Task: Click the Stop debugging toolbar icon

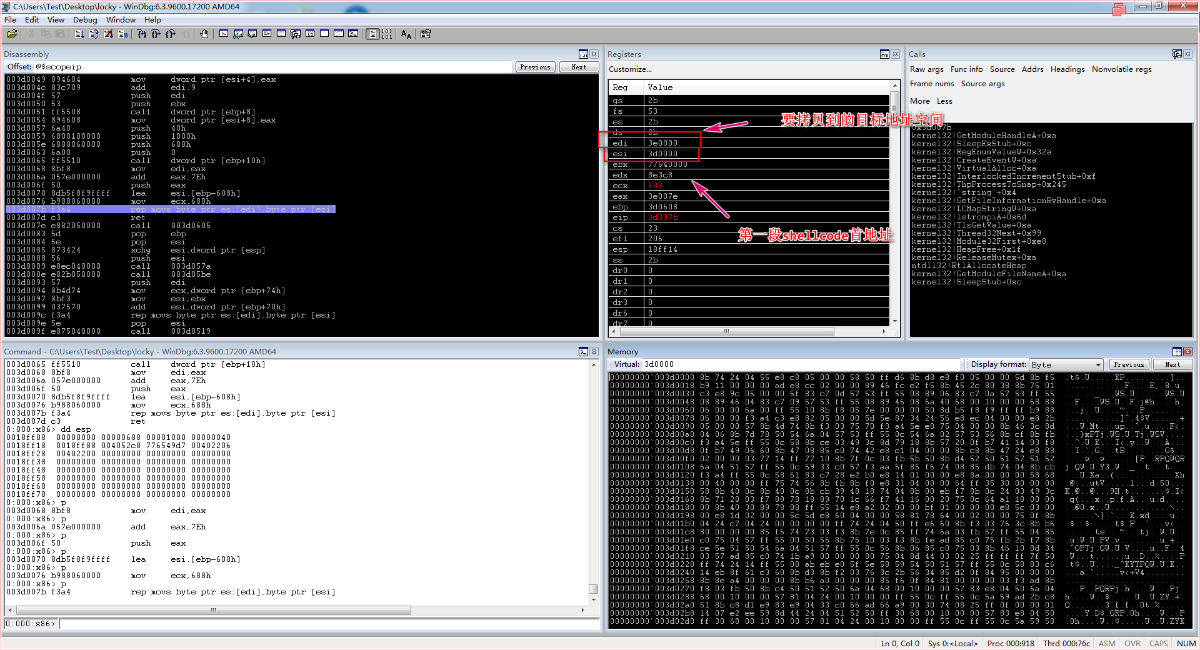Action: click(108, 34)
